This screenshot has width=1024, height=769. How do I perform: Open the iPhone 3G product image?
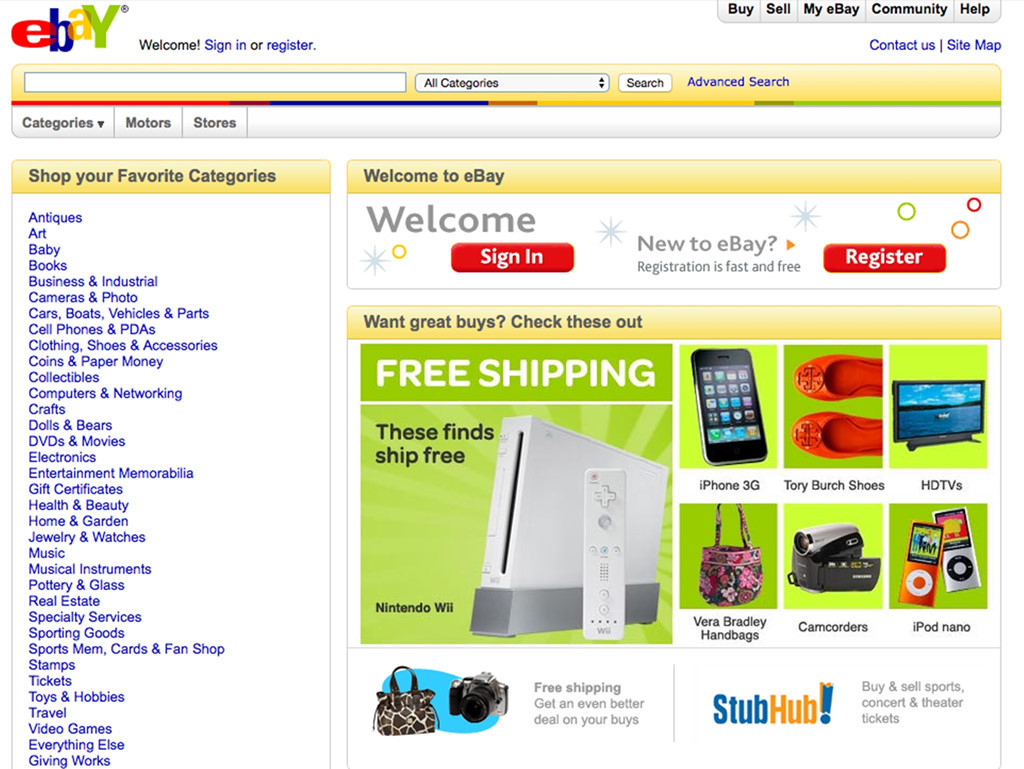click(x=728, y=406)
